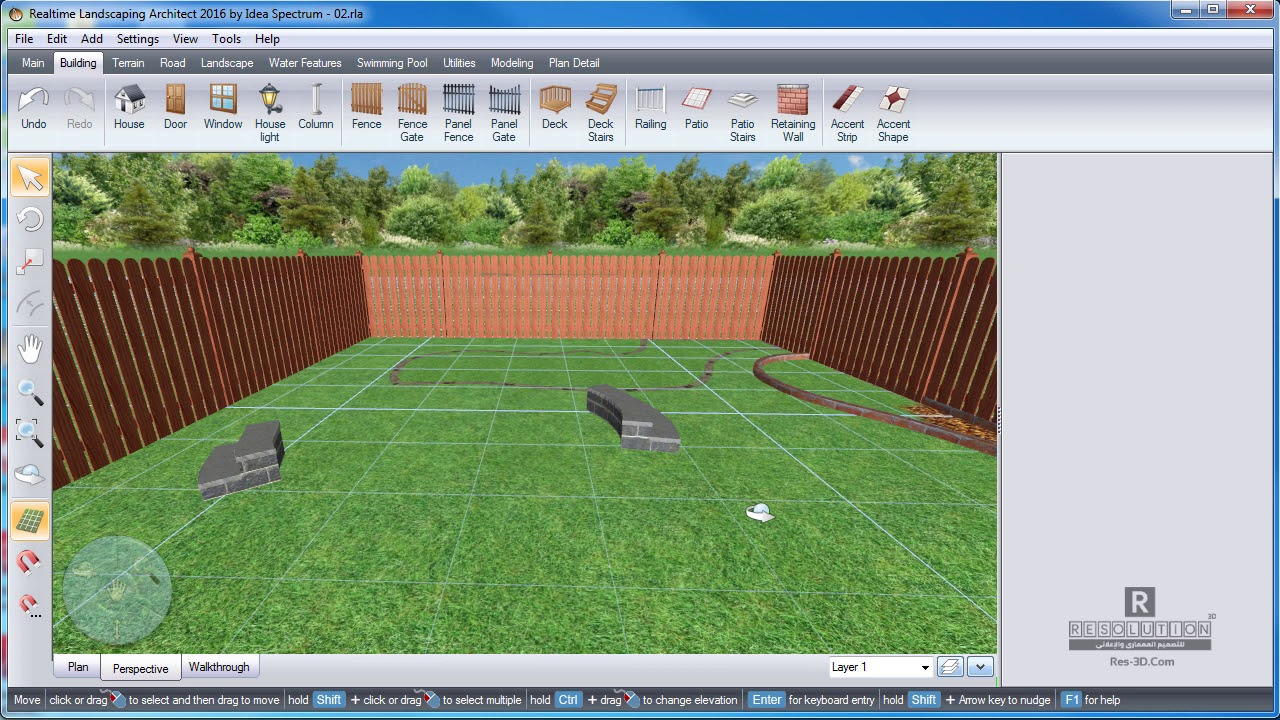This screenshot has height=720, width=1280.
Task: Select the Accent Shape tool
Action: point(894,113)
